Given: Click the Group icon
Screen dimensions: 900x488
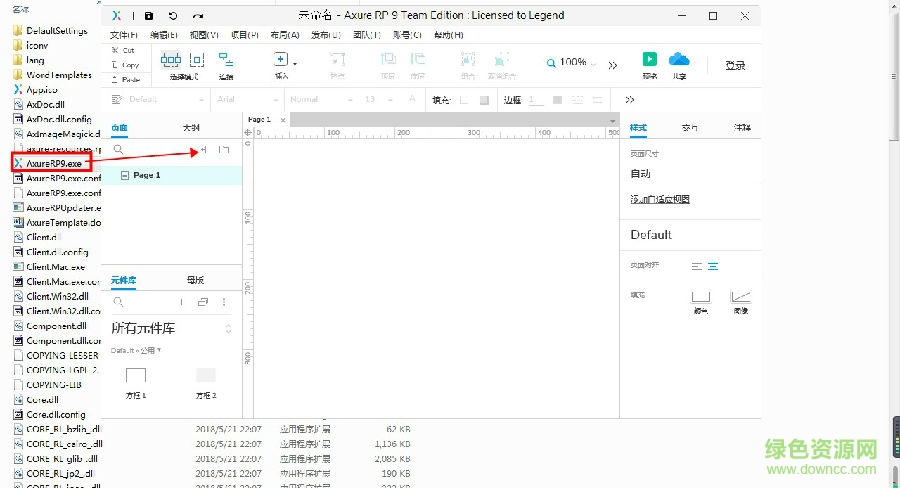Looking at the screenshot, I should coord(468,59).
